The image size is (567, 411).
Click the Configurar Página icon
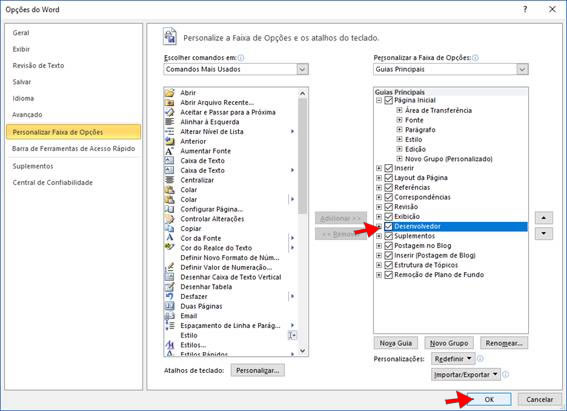[169, 209]
